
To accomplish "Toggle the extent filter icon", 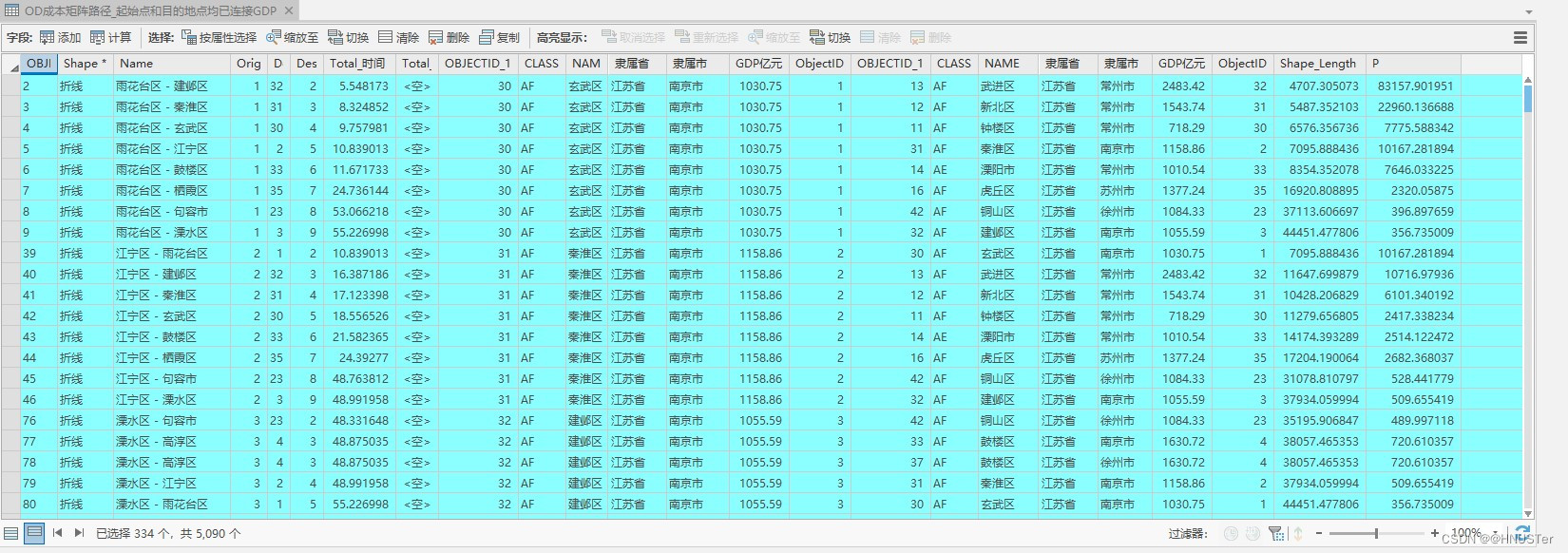I will pyautogui.click(x=1276, y=534).
